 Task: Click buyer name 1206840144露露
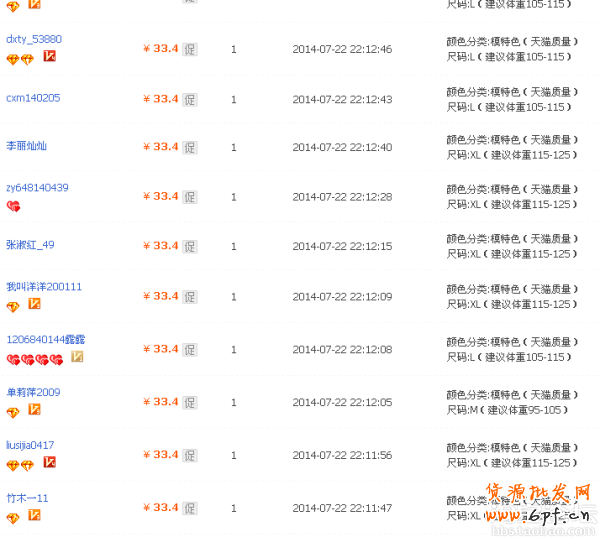45,340
